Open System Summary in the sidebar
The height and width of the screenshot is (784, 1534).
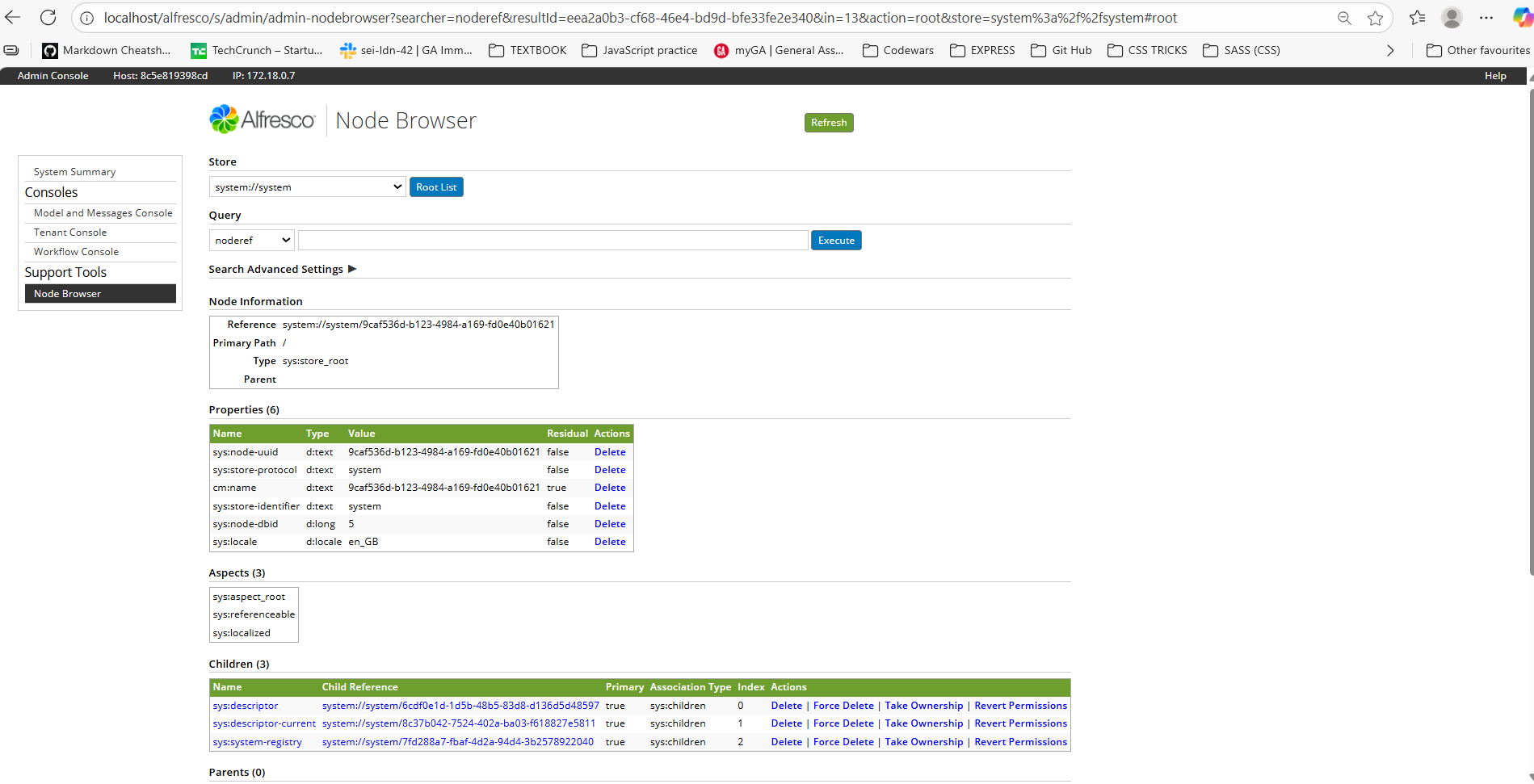74,172
